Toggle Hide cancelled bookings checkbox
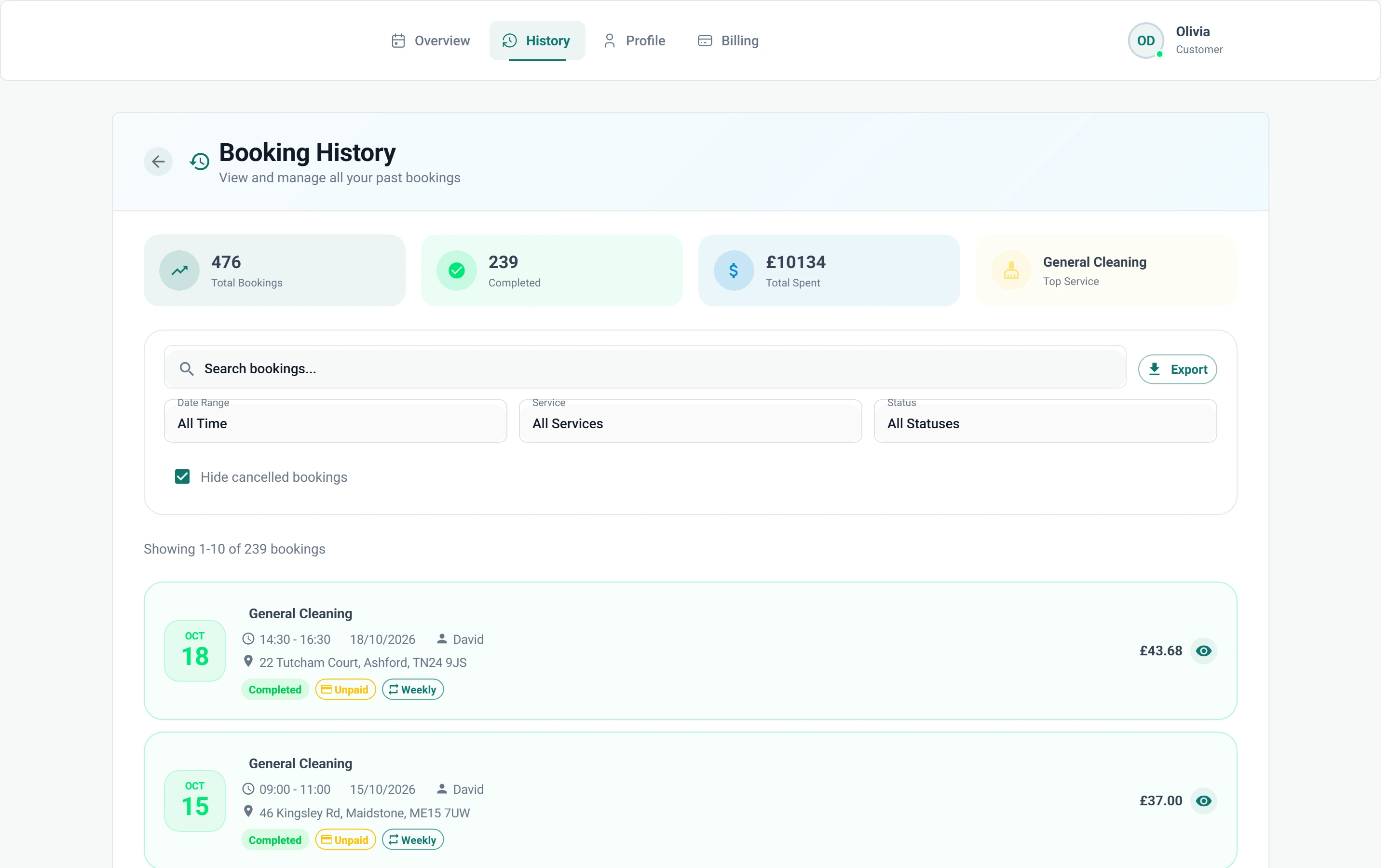This screenshot has width=1389, height=868. click(182, 476)
